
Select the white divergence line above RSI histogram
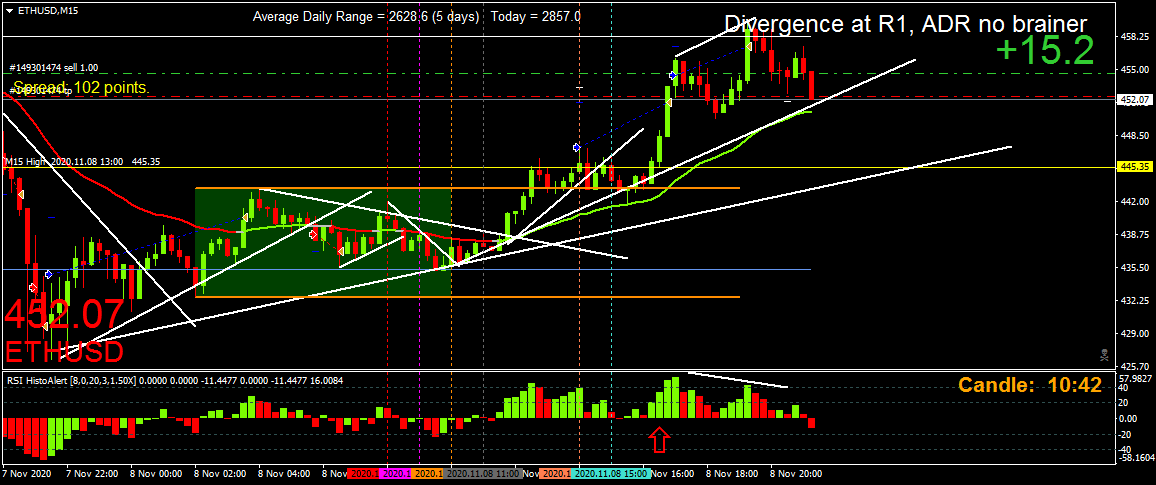click(x=737, y=380)
